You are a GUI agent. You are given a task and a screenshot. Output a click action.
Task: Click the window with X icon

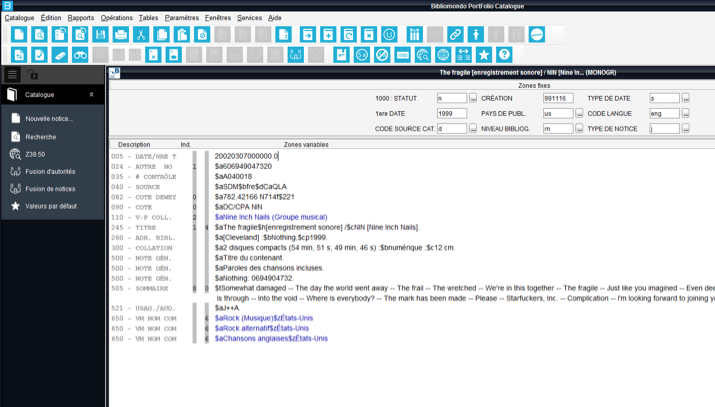point(369,34)
